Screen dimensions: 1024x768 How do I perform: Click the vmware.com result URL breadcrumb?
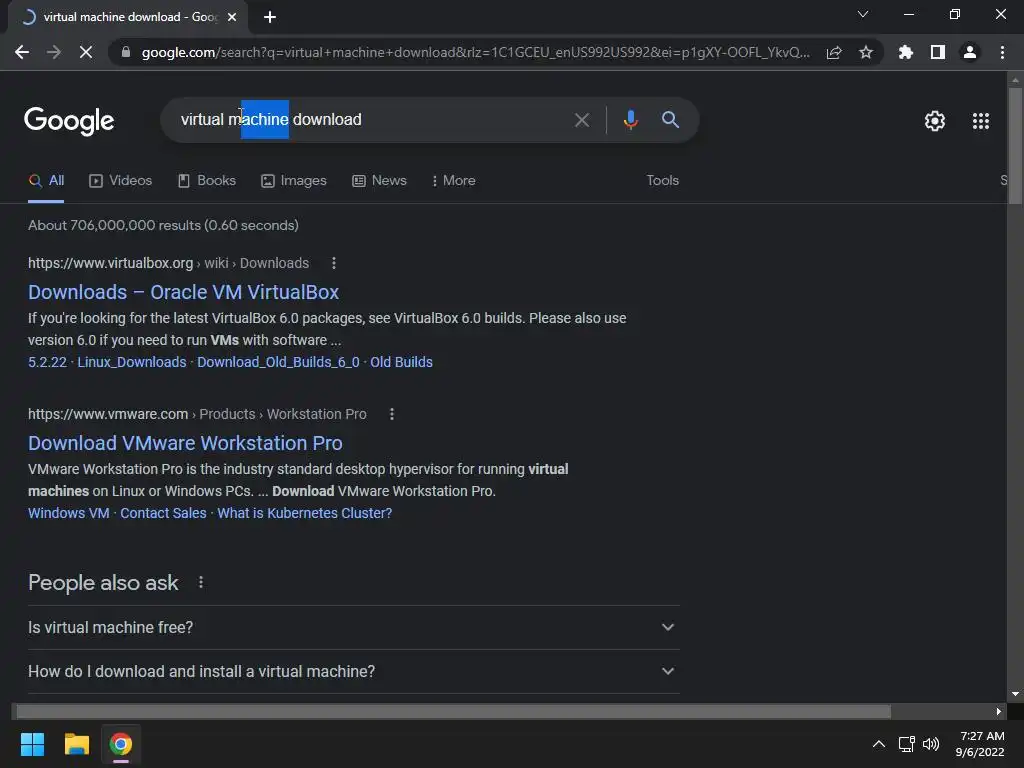click(x=197, y=414)
